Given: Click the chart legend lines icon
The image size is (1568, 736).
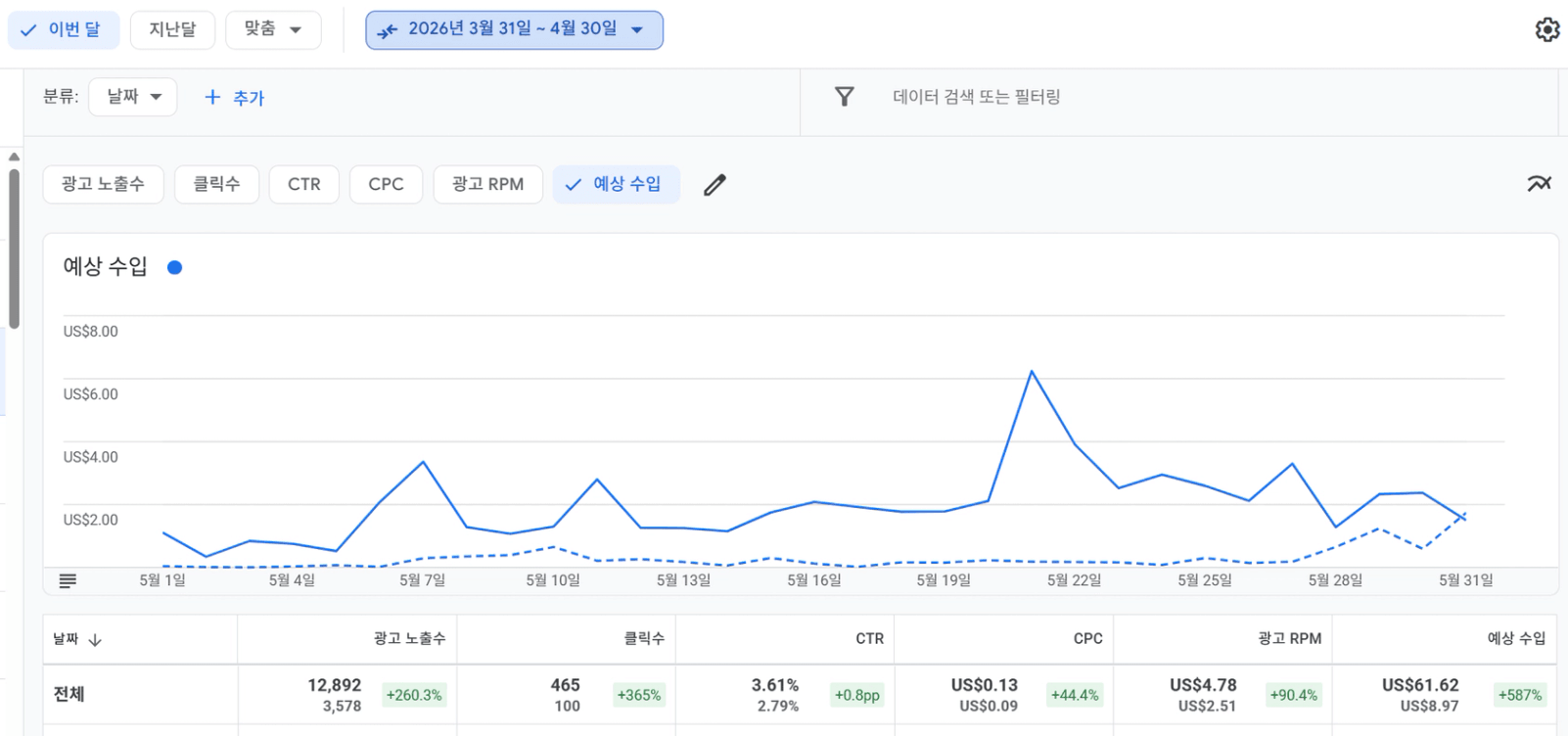Looking at the screenshot, I should point(68,581).
